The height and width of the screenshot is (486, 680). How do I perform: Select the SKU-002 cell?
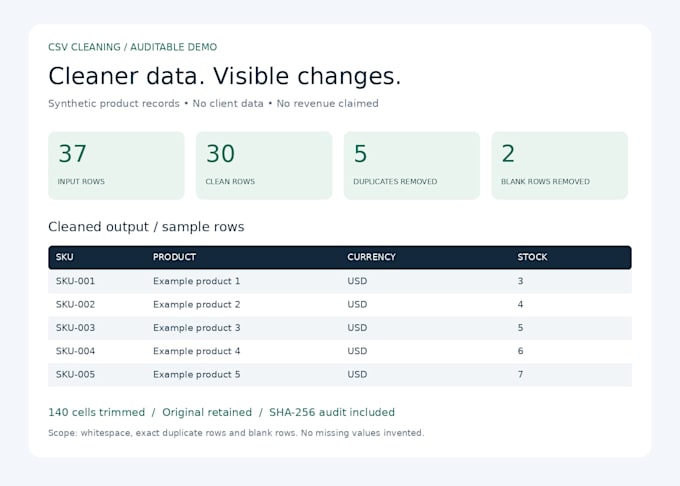75,304
